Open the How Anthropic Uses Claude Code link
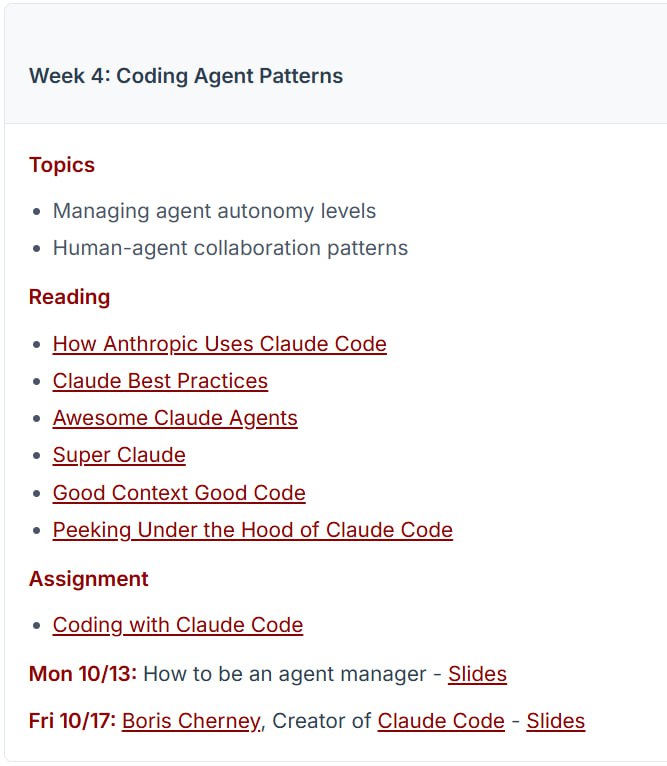This screenshot has width=667, height=766. [219, 344]
